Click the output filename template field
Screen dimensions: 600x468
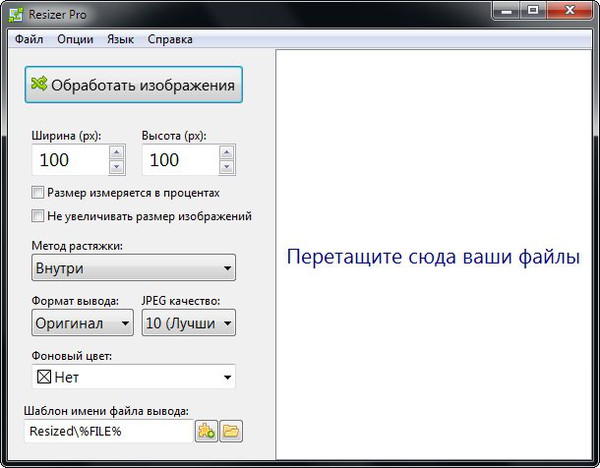pos(108,431)
